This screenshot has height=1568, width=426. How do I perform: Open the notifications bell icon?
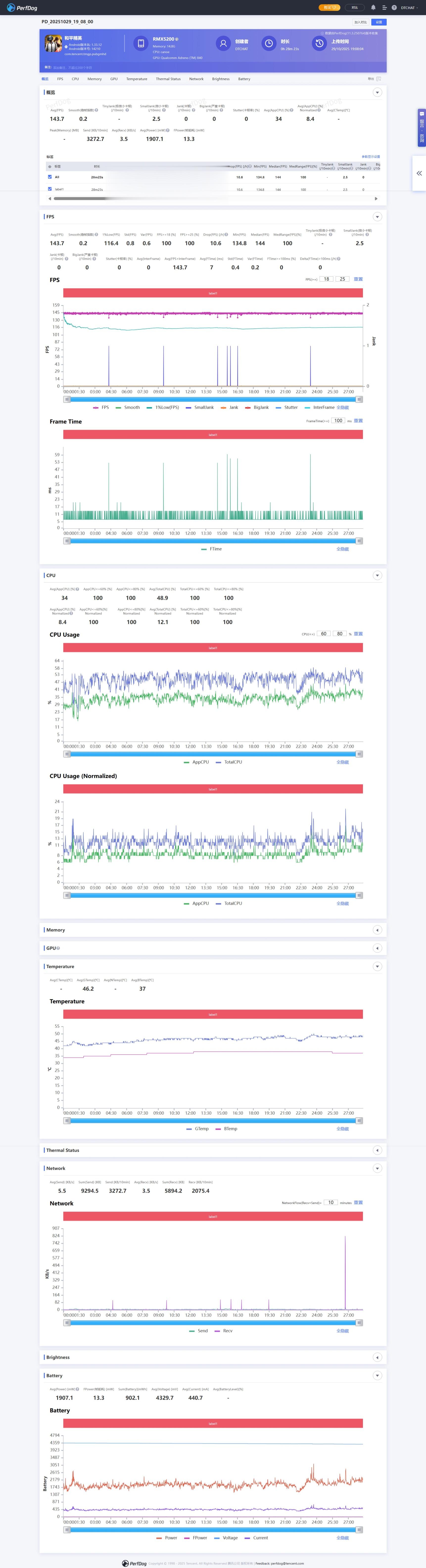click(373, 8)
